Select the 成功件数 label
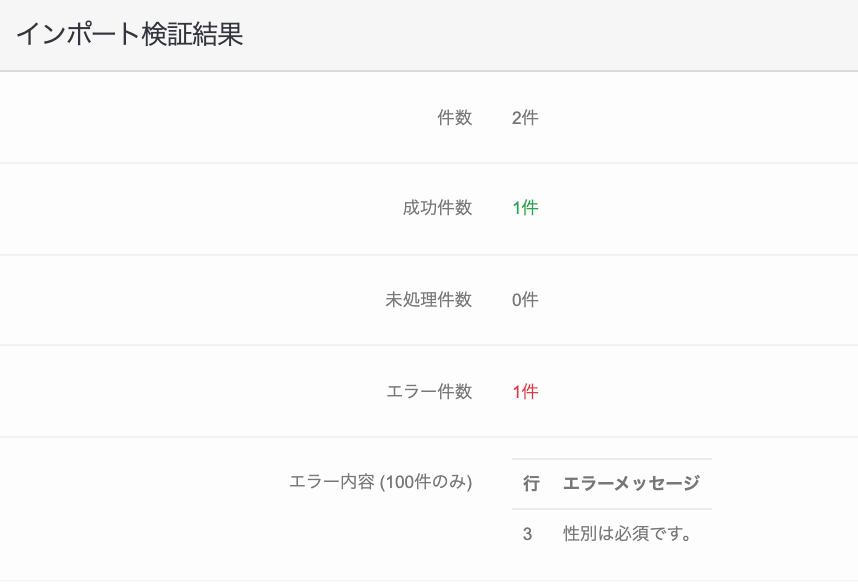Screen dimensions: 858x586 pyautogui.click(x=437, y=208)
